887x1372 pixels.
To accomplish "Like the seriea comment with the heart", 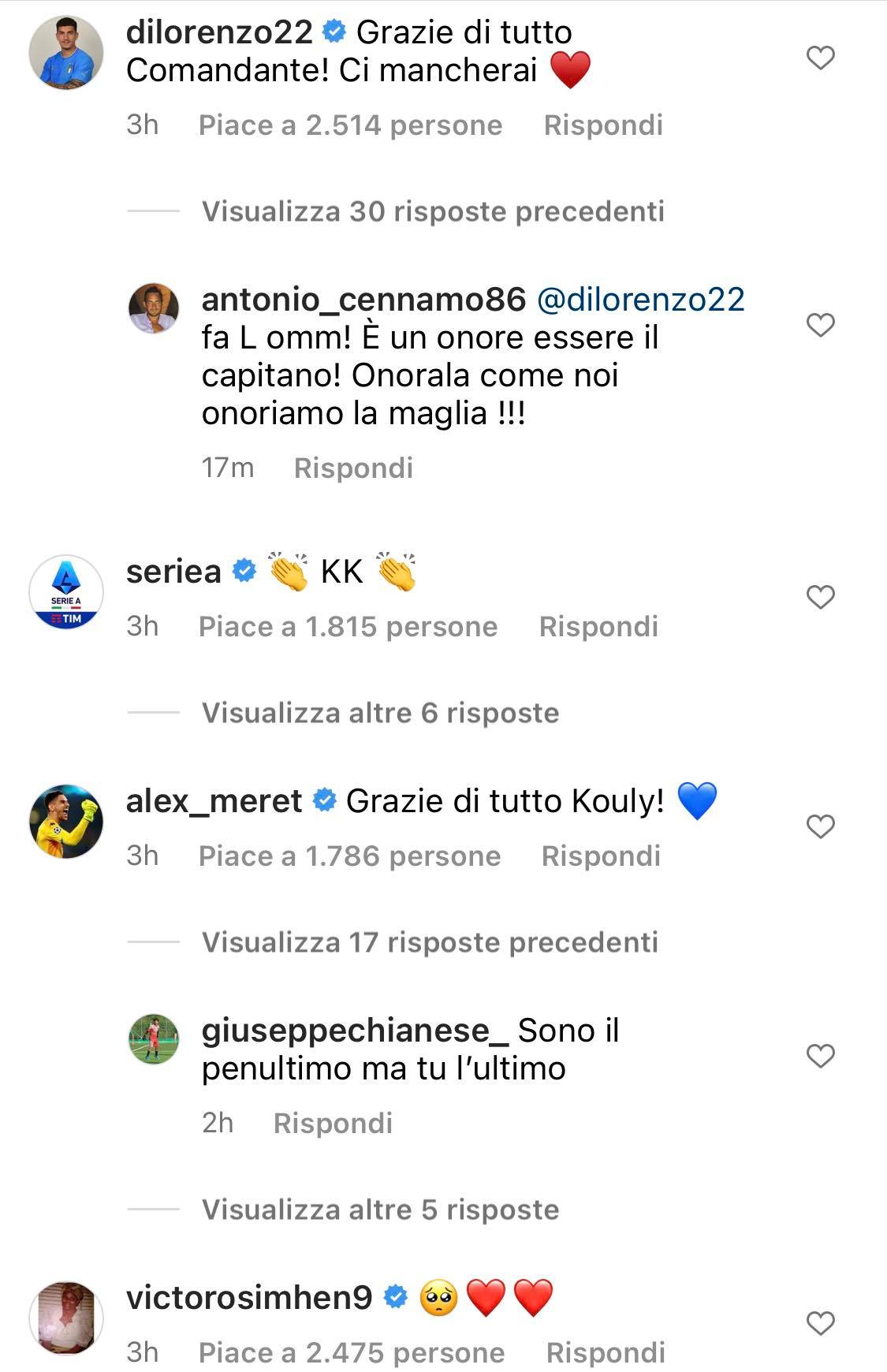I will pyautogui.click(x=820, y=597).
